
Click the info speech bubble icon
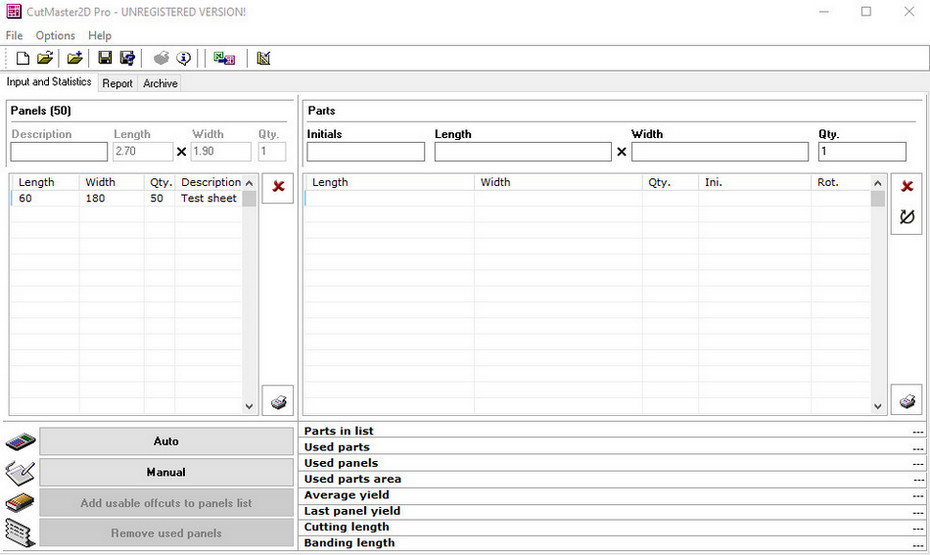[183, 59]
